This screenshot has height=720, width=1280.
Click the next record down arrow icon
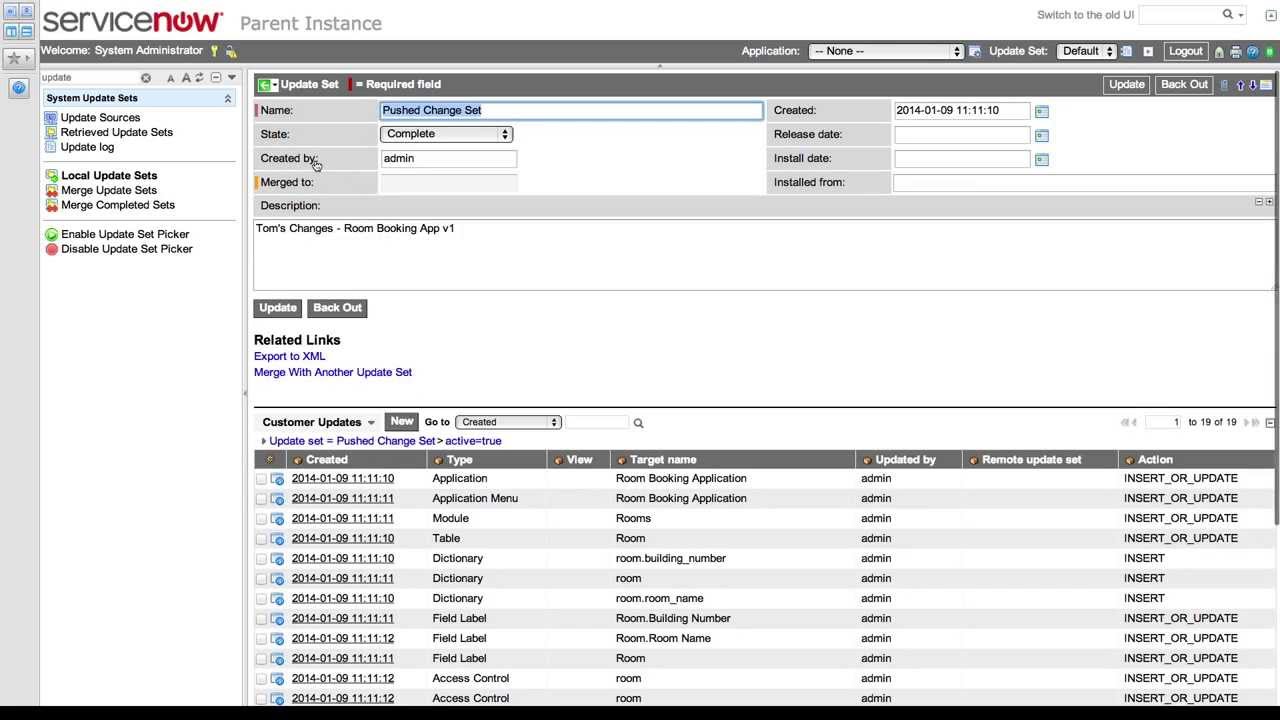[x=1253, y=85]
